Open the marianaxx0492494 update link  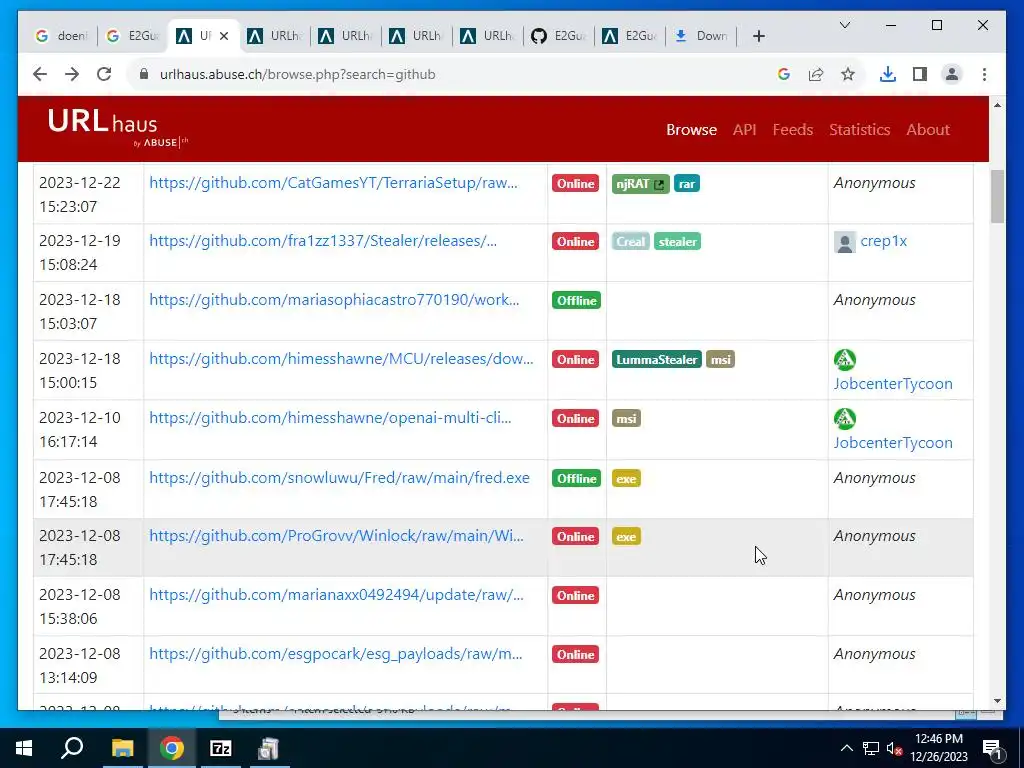pos(336,595)
